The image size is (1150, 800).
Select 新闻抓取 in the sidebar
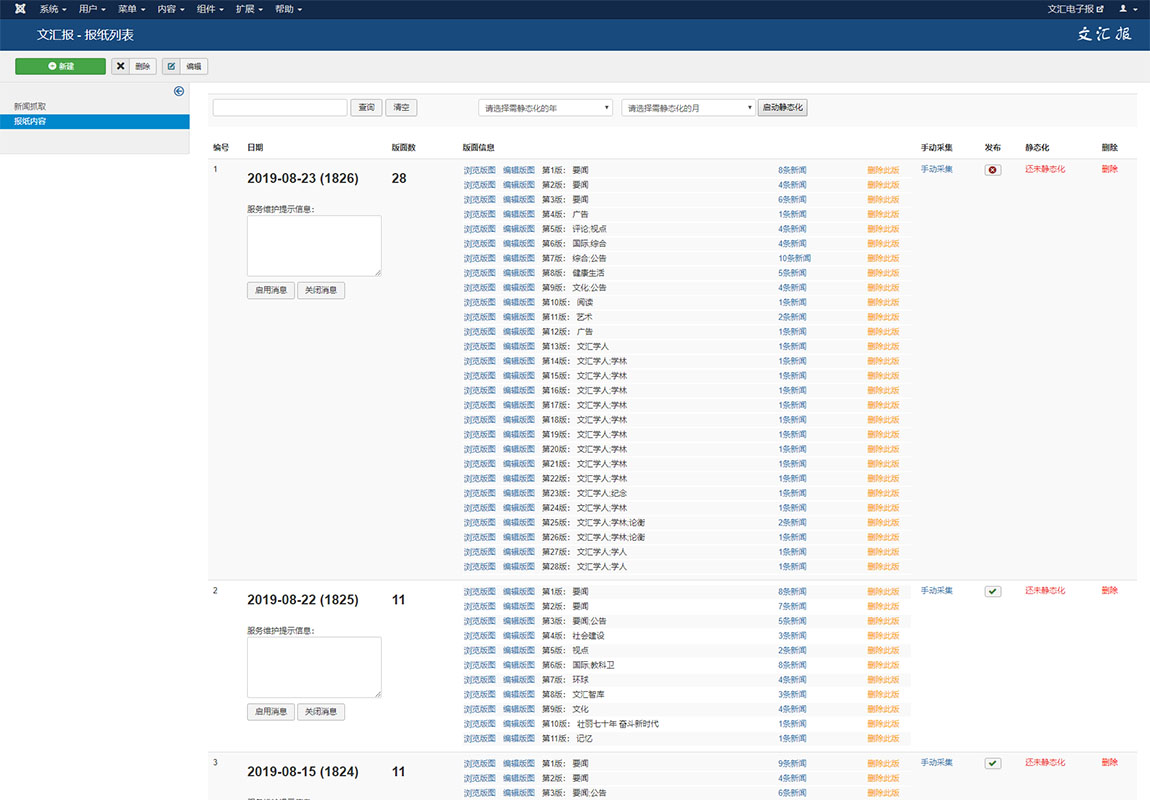tap(30, 106)
